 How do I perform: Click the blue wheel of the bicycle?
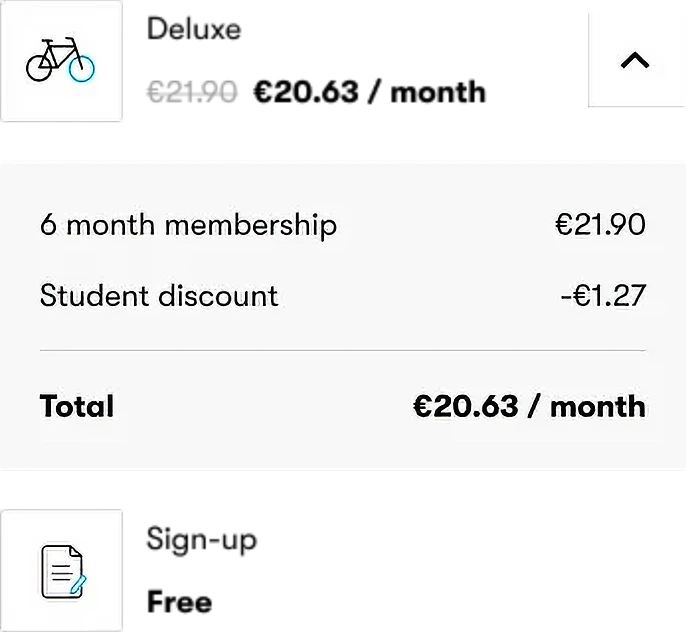point(82,69)
